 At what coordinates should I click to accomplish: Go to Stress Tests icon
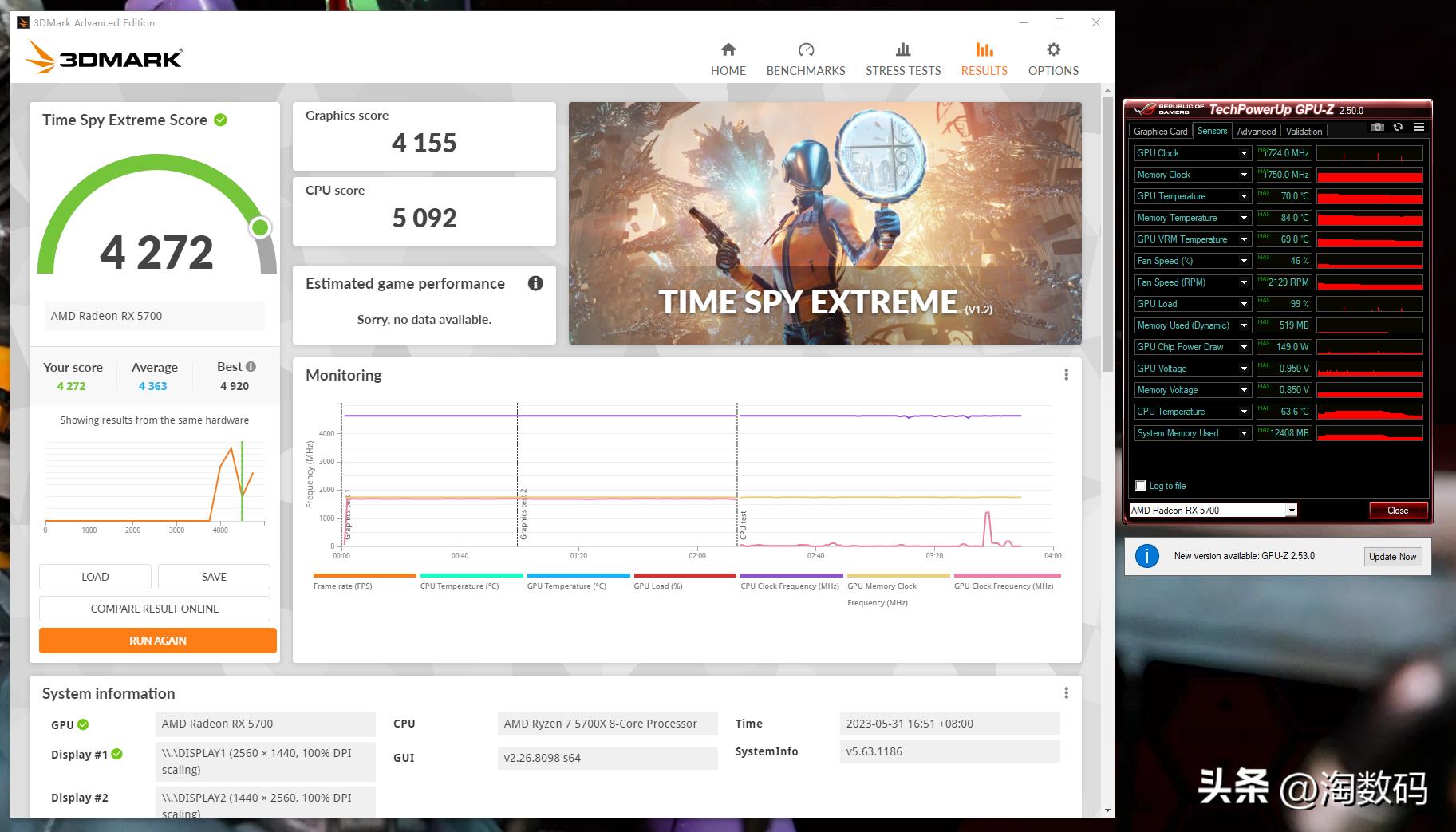coord(903,50)
